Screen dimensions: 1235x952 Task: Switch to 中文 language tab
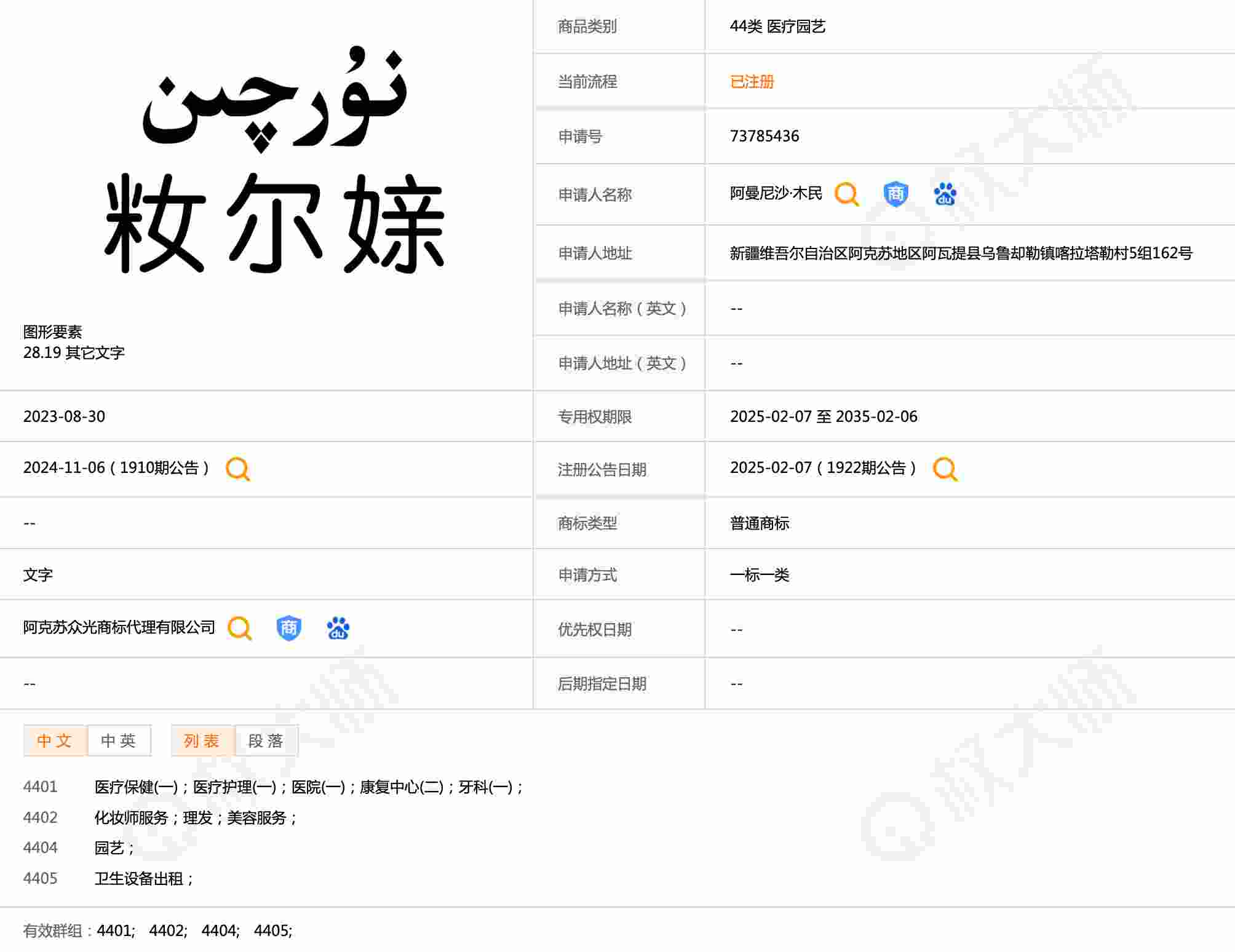(x=55, y=740)
